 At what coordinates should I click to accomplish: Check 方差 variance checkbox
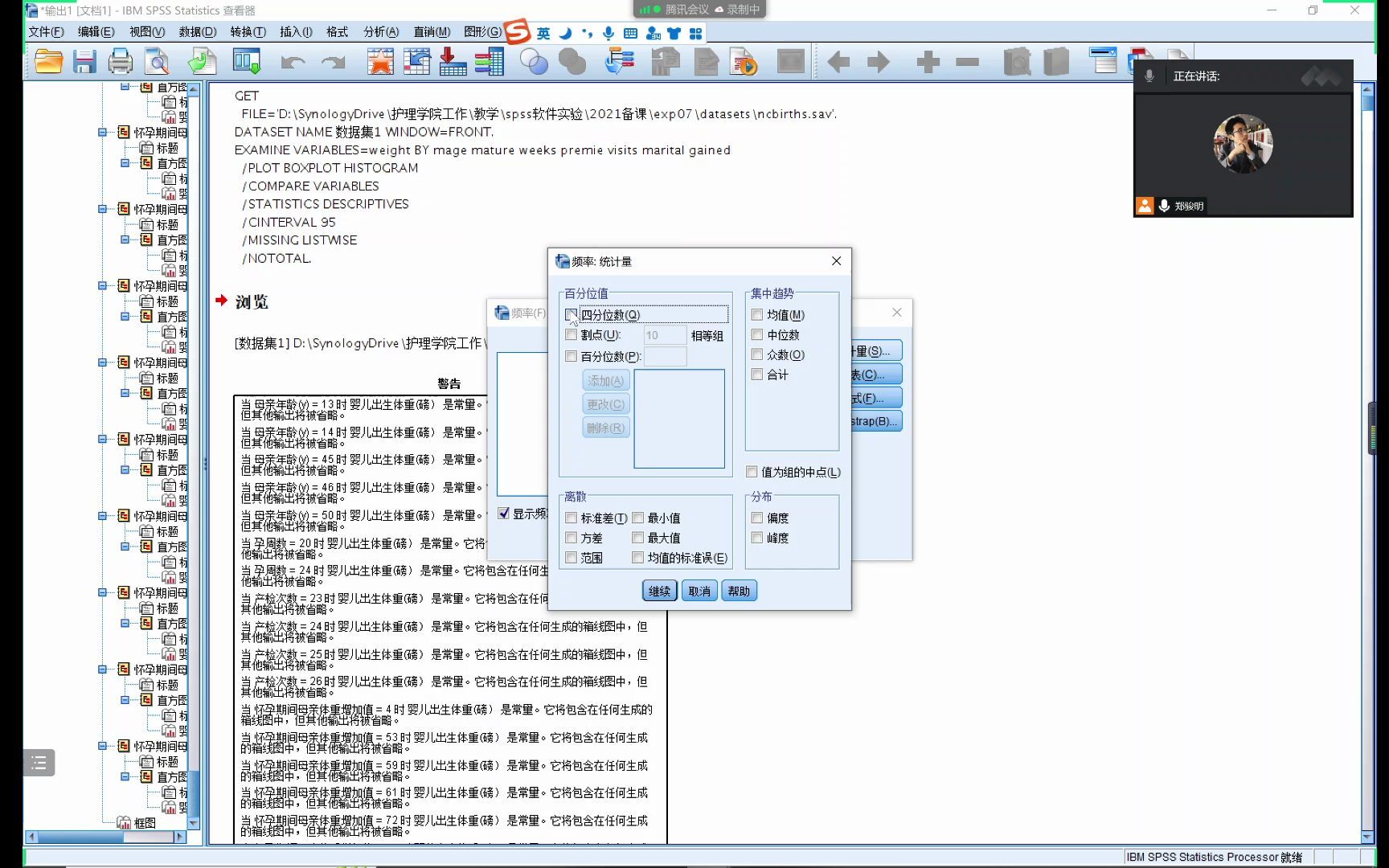coord(571,538)
